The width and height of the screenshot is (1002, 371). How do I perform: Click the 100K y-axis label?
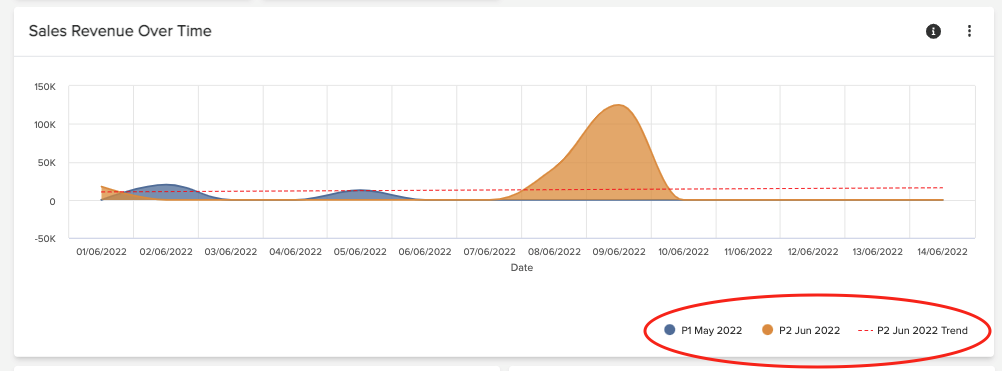(x=46, y=125)
